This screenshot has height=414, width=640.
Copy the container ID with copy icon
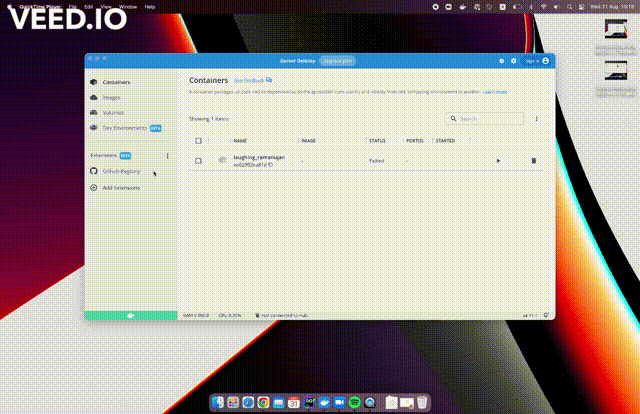click(x=270, y=165)
